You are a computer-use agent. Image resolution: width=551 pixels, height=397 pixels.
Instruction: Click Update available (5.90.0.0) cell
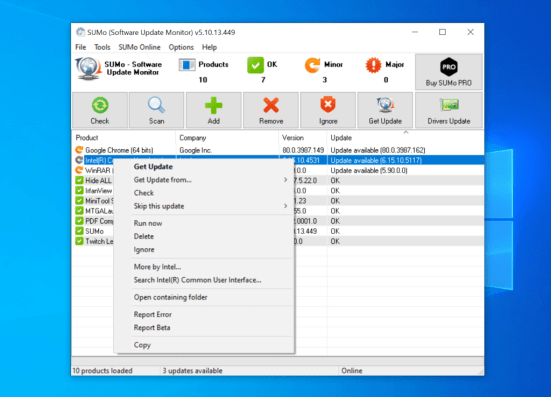(369, 170)
